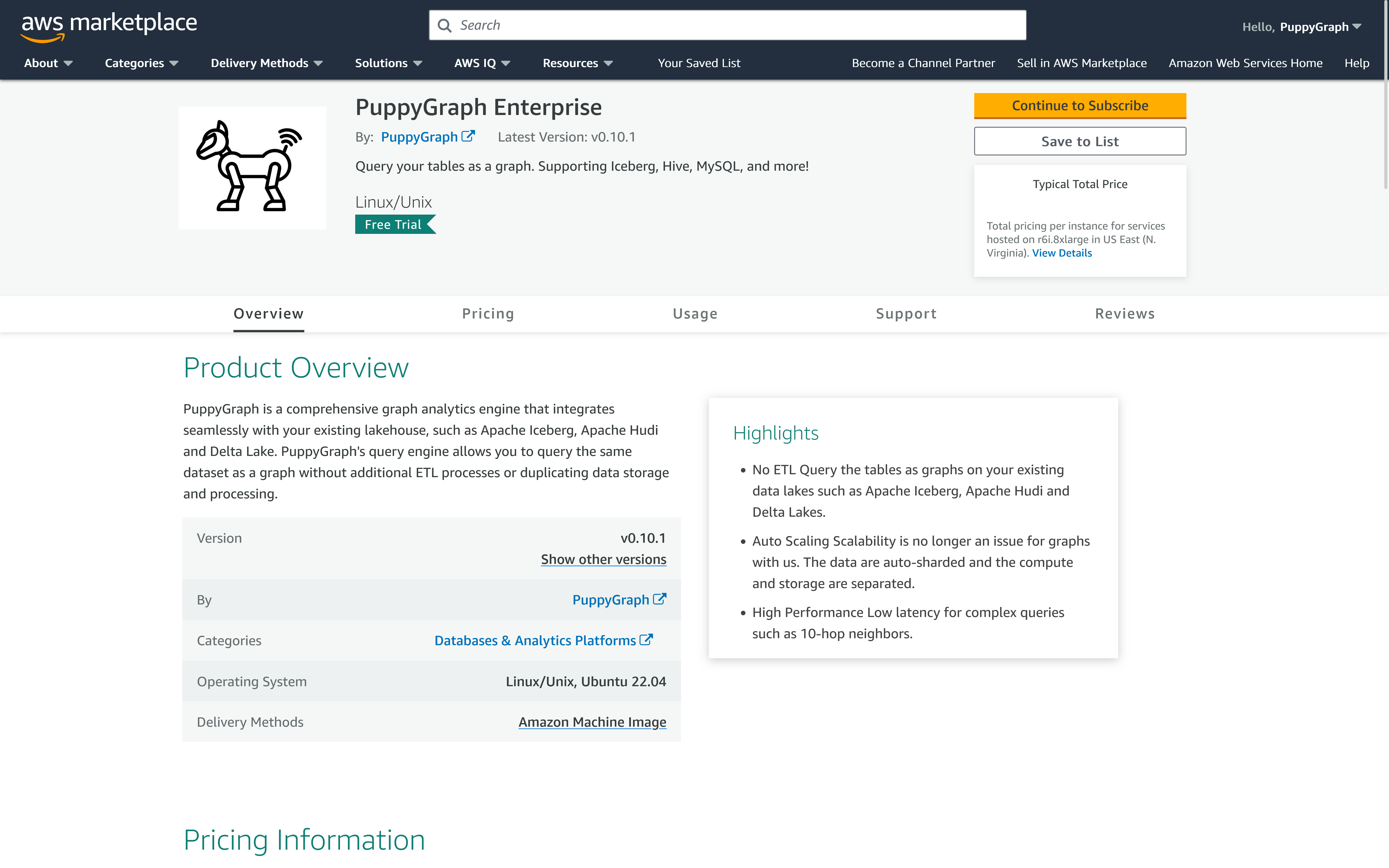Open the Delivery Methods menu

[x=266, y=63]
